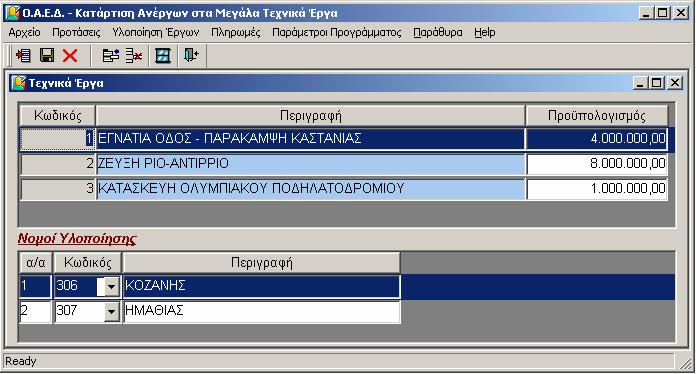Screen dimensions: 696x374
Task: Click project code cell 3
Action: pos(58,189)
